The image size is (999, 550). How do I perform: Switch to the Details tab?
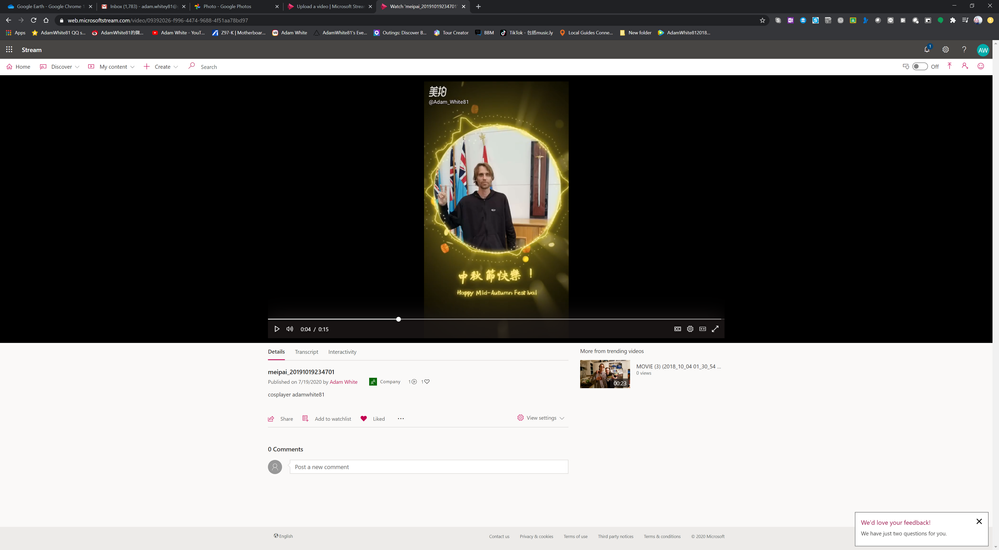pos(276,352)
